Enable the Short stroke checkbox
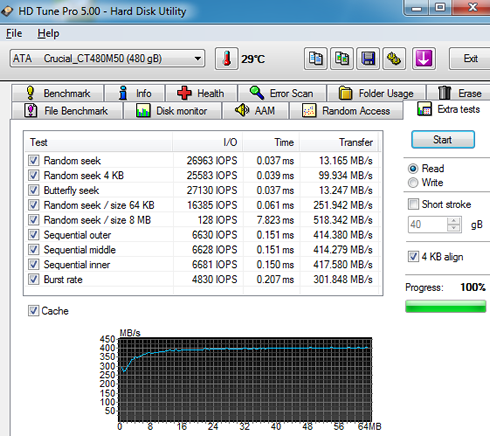This screenshot has width=490, height=436. (x=413, y=204)
